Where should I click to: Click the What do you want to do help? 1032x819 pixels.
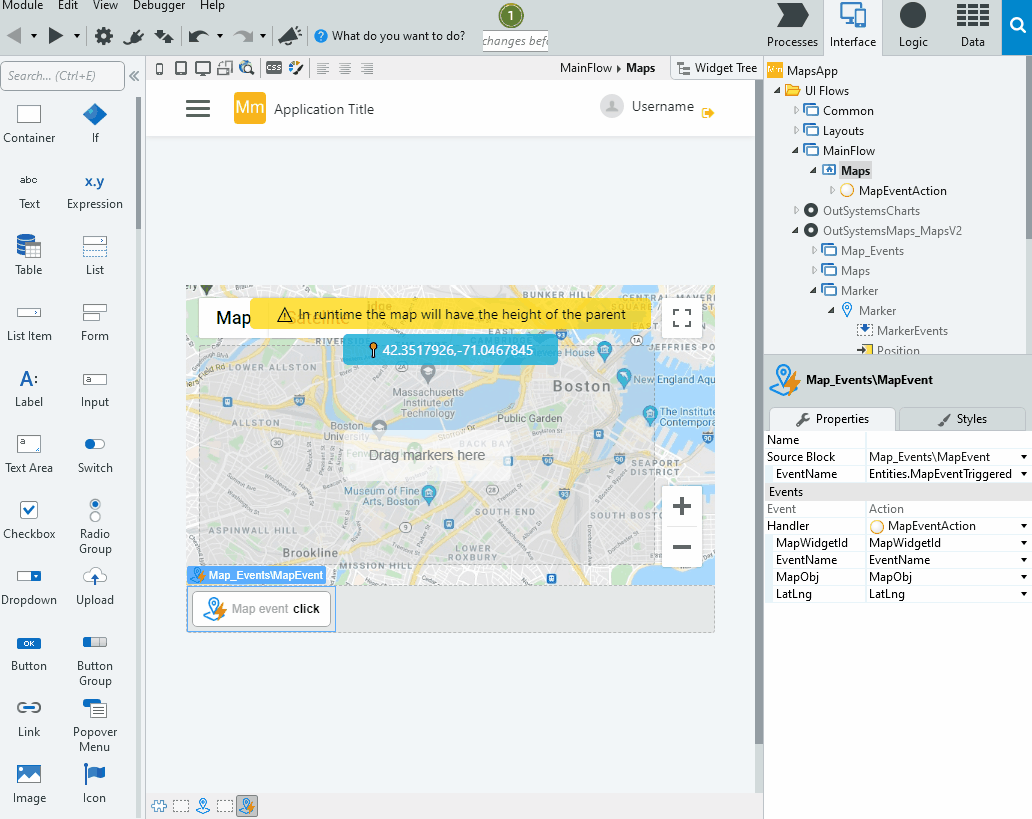click(390, 36)
